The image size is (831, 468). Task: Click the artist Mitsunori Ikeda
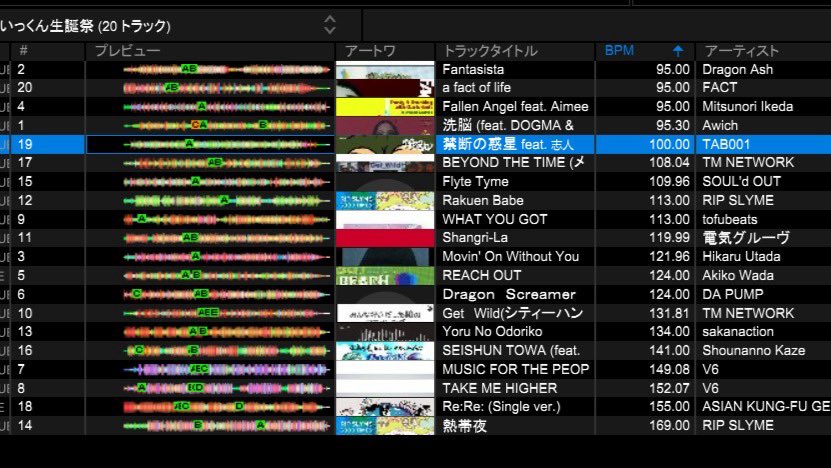click(747, 107)
